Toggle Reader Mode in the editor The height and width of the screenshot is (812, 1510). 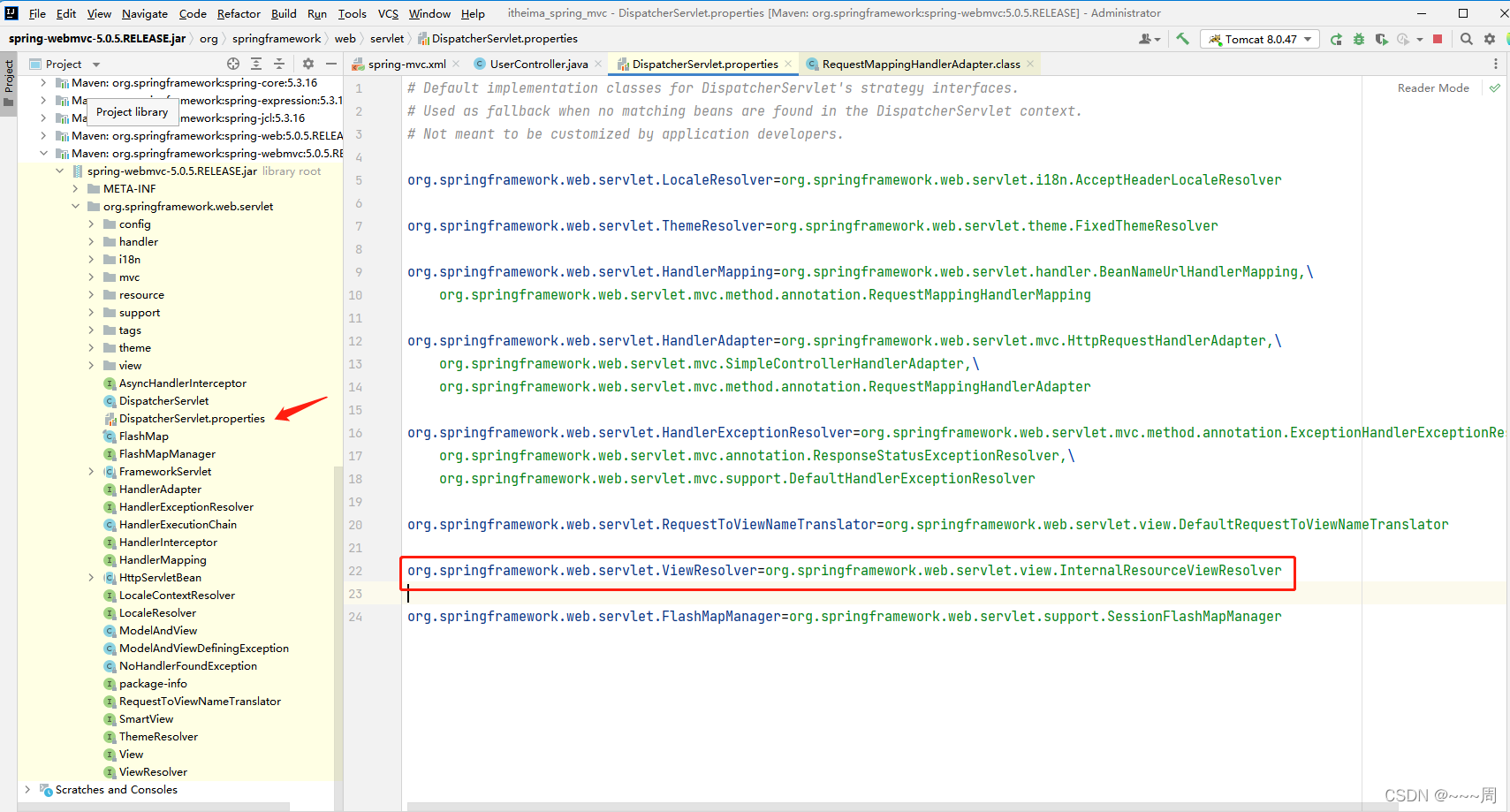1433,88
